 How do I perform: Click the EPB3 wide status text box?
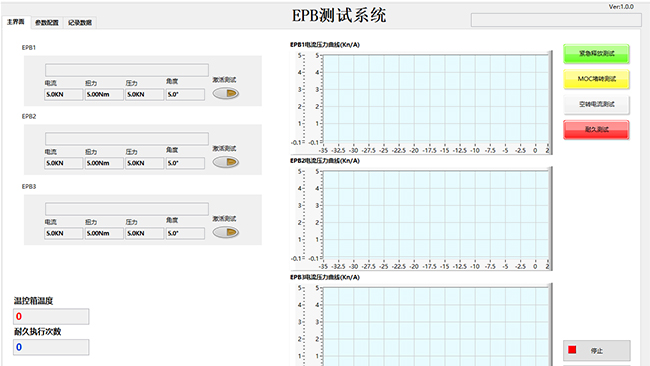click(x=127, y=208)
